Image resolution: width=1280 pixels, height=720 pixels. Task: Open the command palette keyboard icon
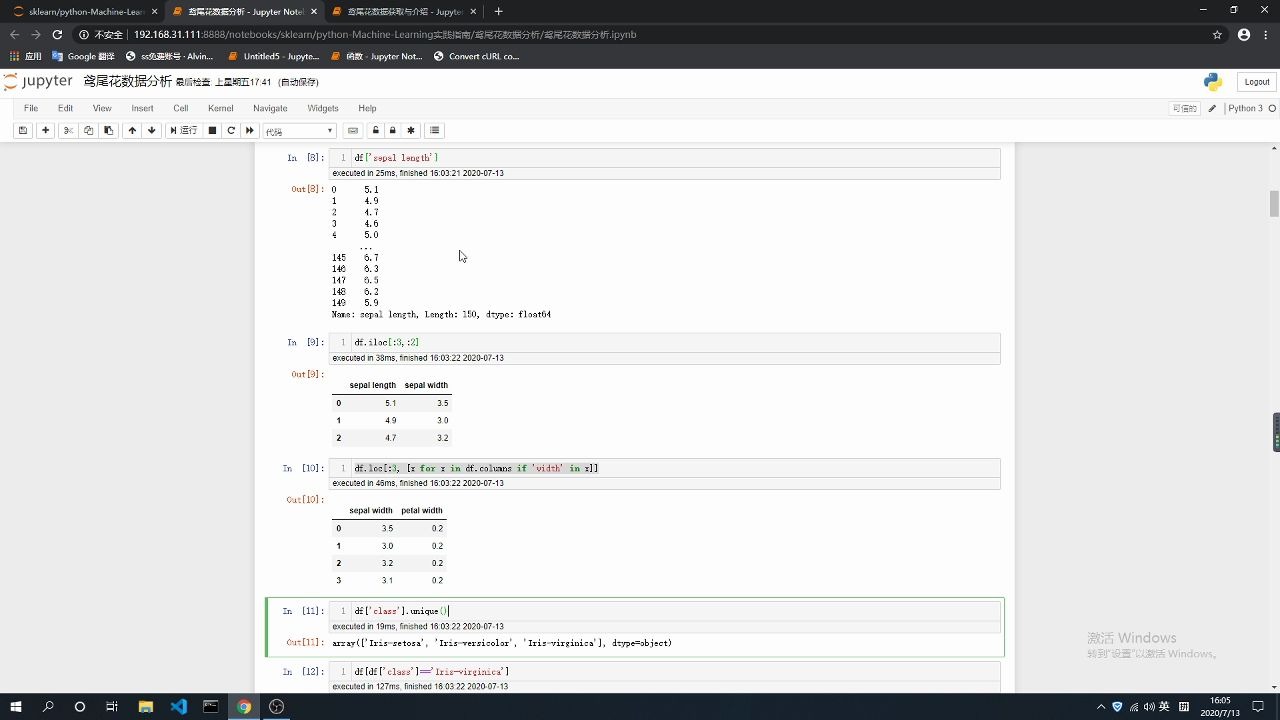352,130
